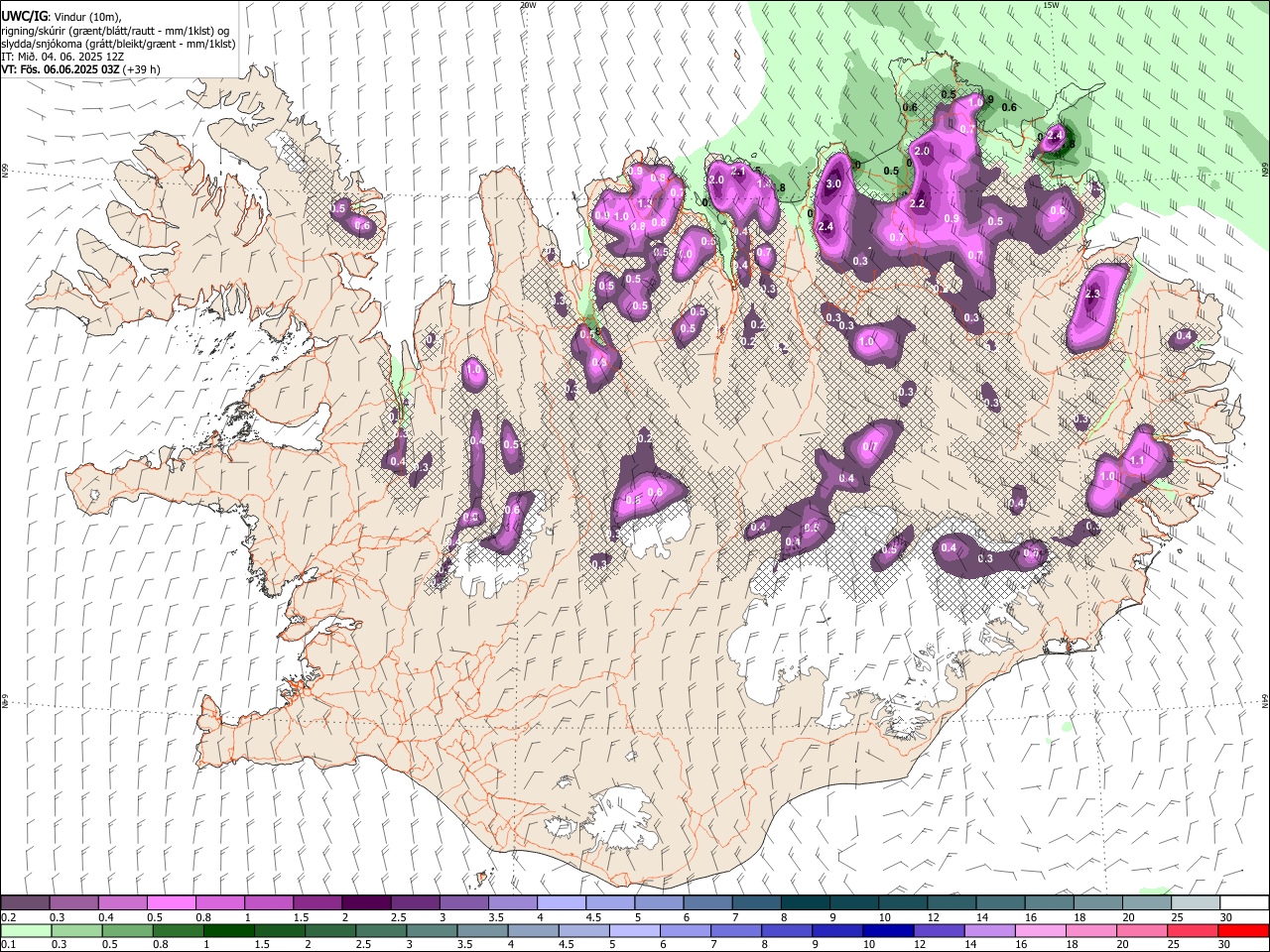Pick deep blue swatch between 10 and 12, lower legend

888,931
